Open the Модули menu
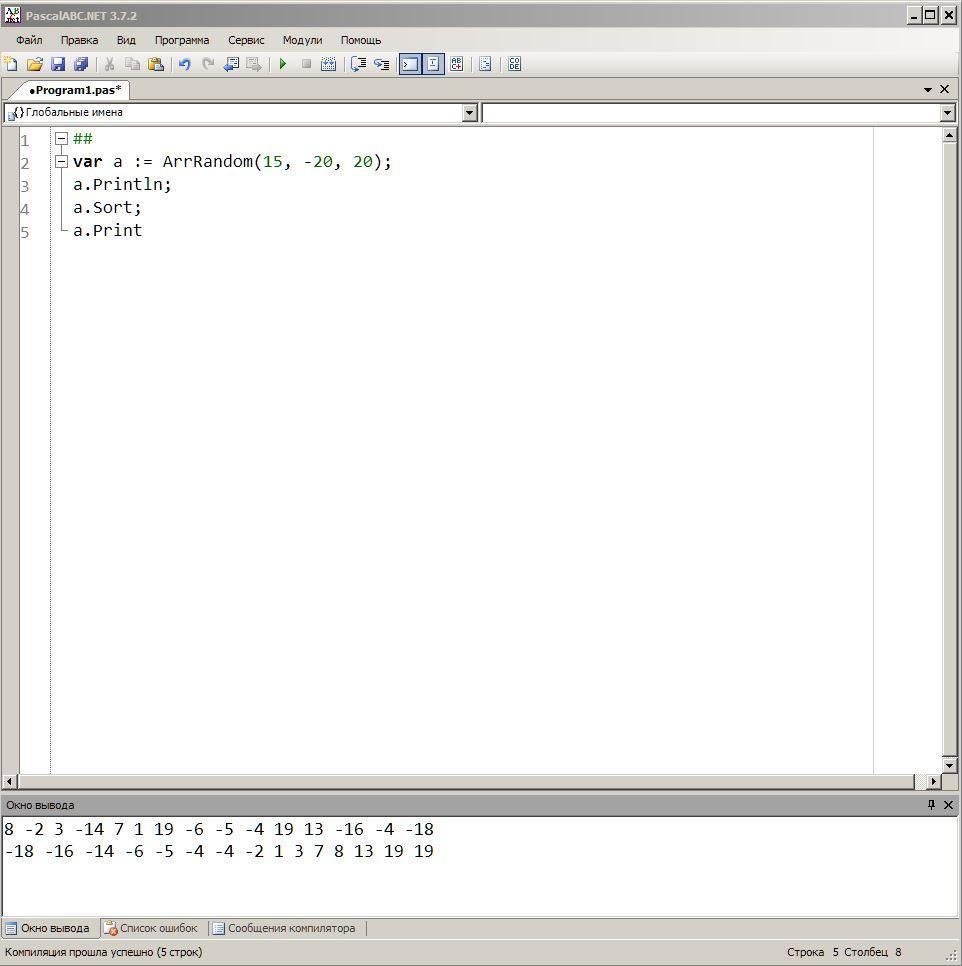962x966 pixels. coord(302,40)
